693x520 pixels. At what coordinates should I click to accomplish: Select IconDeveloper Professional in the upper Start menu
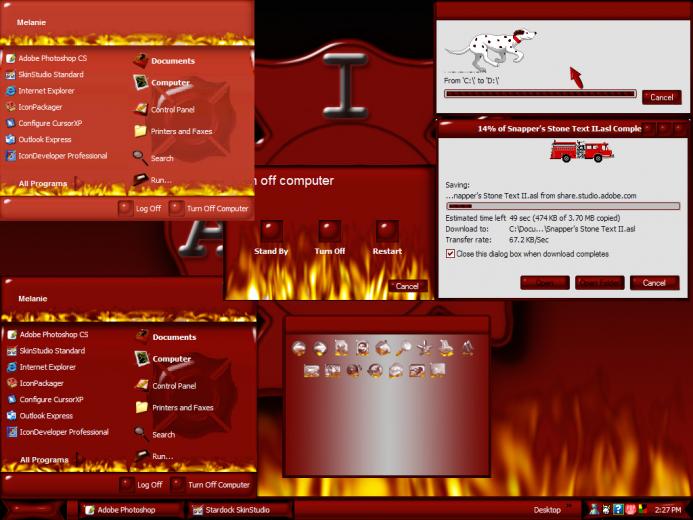point(57,156)
